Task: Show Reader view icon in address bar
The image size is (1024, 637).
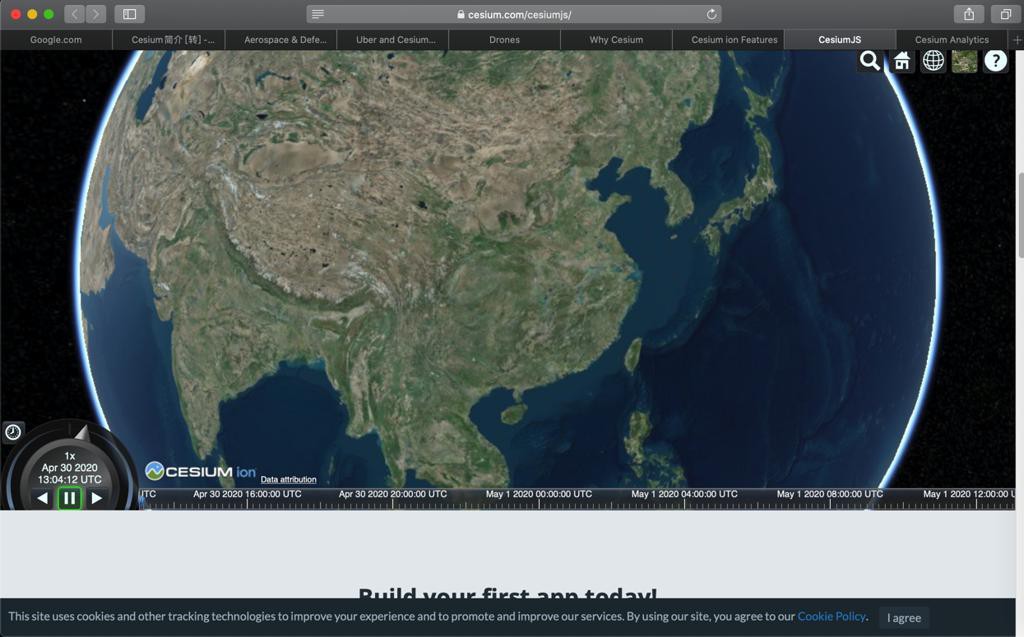Action: (x=318, y=14)
